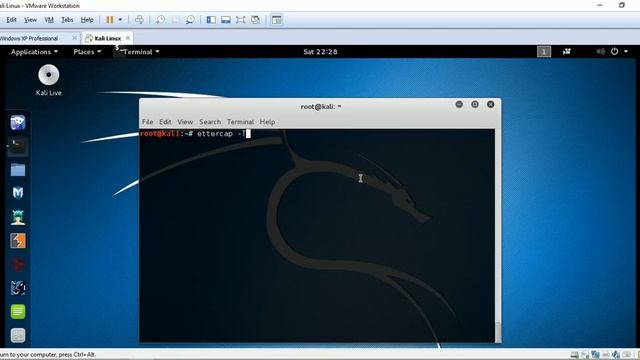Screen dimensions: 640x360
Task: Click the volume speaker icon
Action: pyautogui.click(x=600, y=51)
